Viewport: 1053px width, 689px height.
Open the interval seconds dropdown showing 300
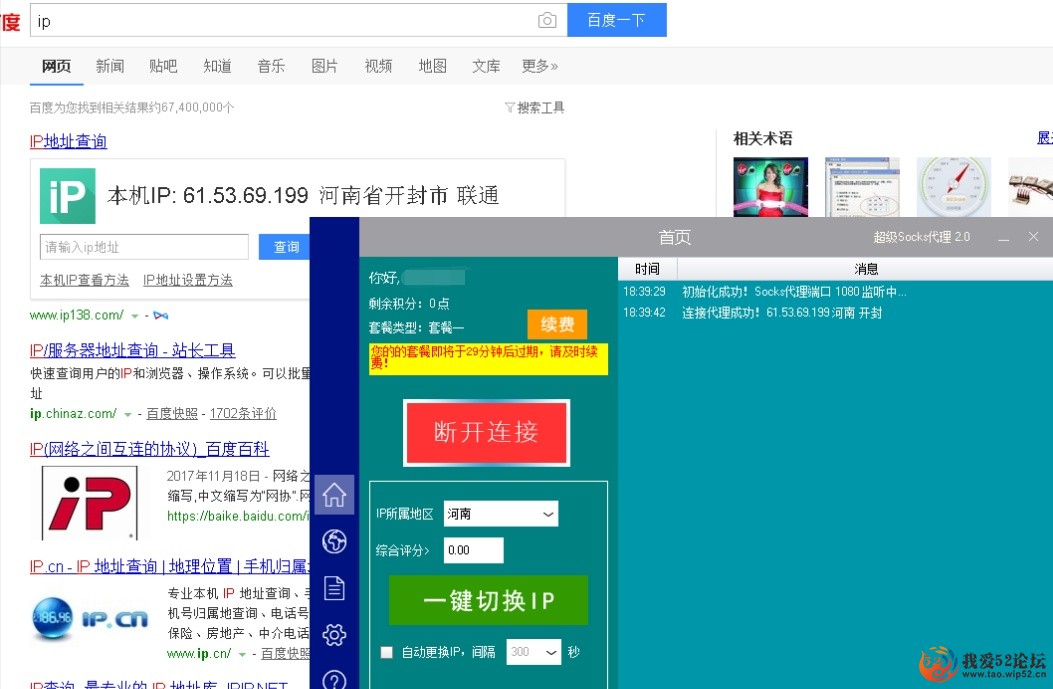coord(533,652)
